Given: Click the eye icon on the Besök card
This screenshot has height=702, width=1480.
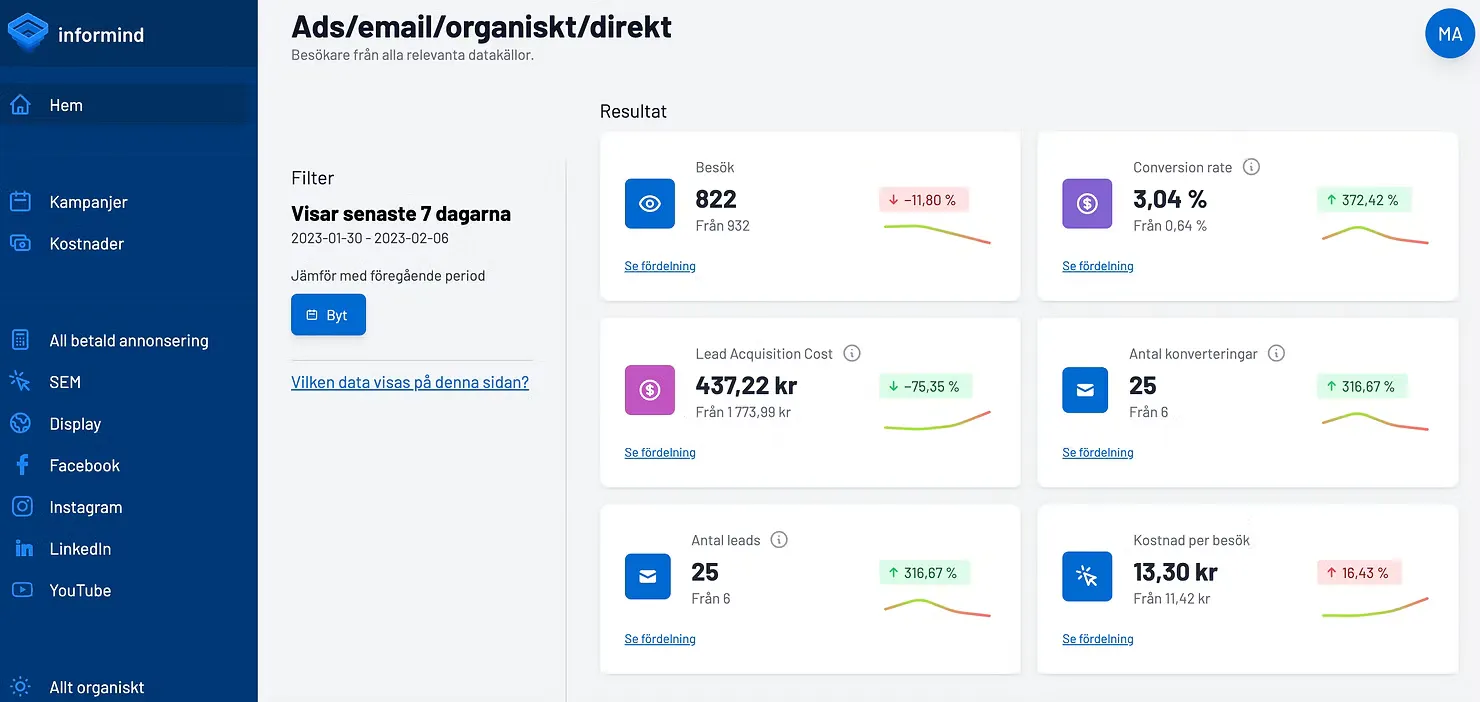Looking at the screenshot, I should 648,203.
